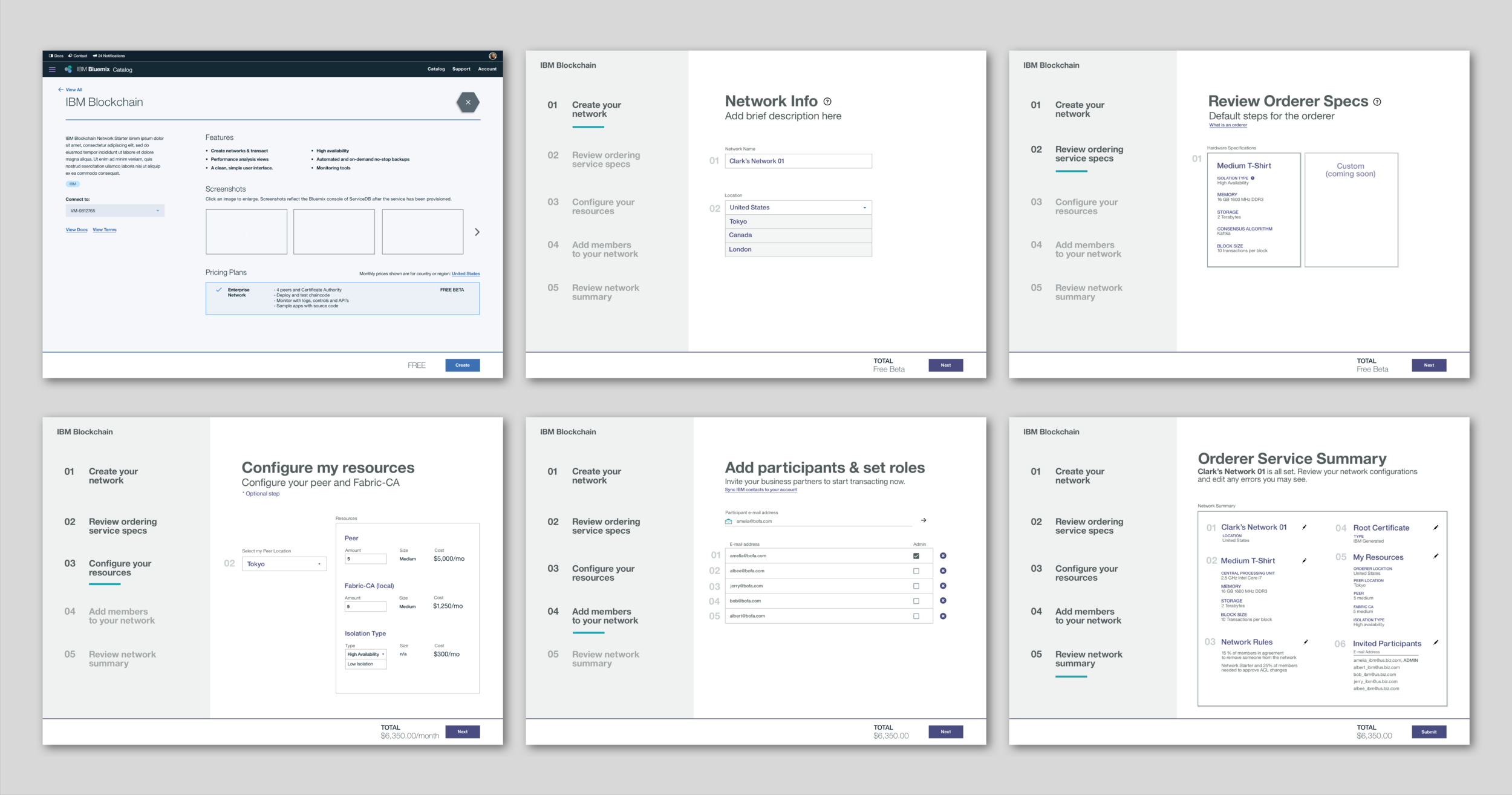The height and width of the screenshot is (795, 1512).
Task: Open the 24 Notifications indicator
Action: (109, 56)
